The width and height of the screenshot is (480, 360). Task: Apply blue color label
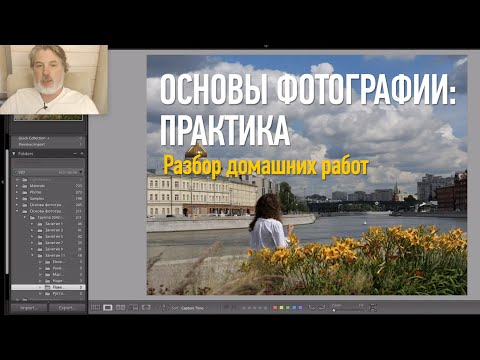pos(294,308)
